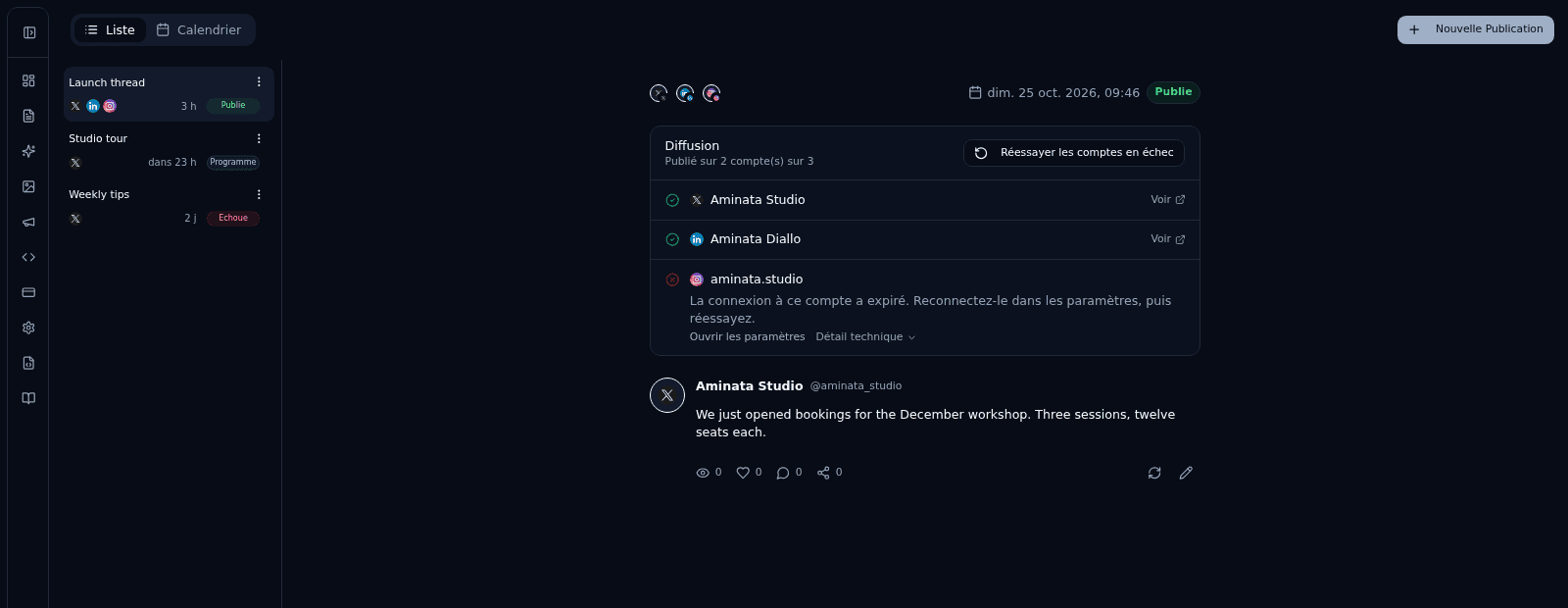Select the Launch thread post

point(169,94)
